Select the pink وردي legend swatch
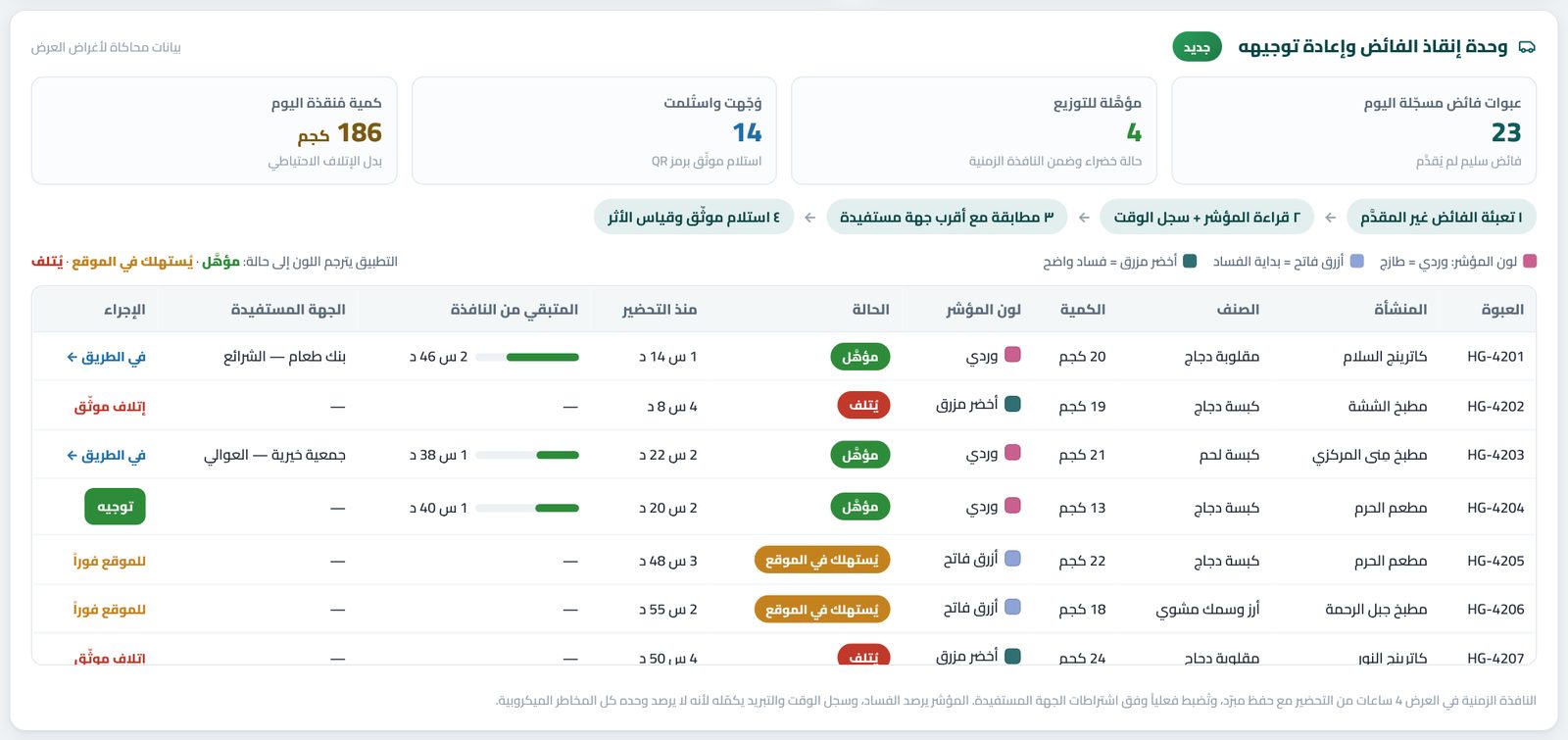This screenshot has height=740, width=1568. 1530,262
